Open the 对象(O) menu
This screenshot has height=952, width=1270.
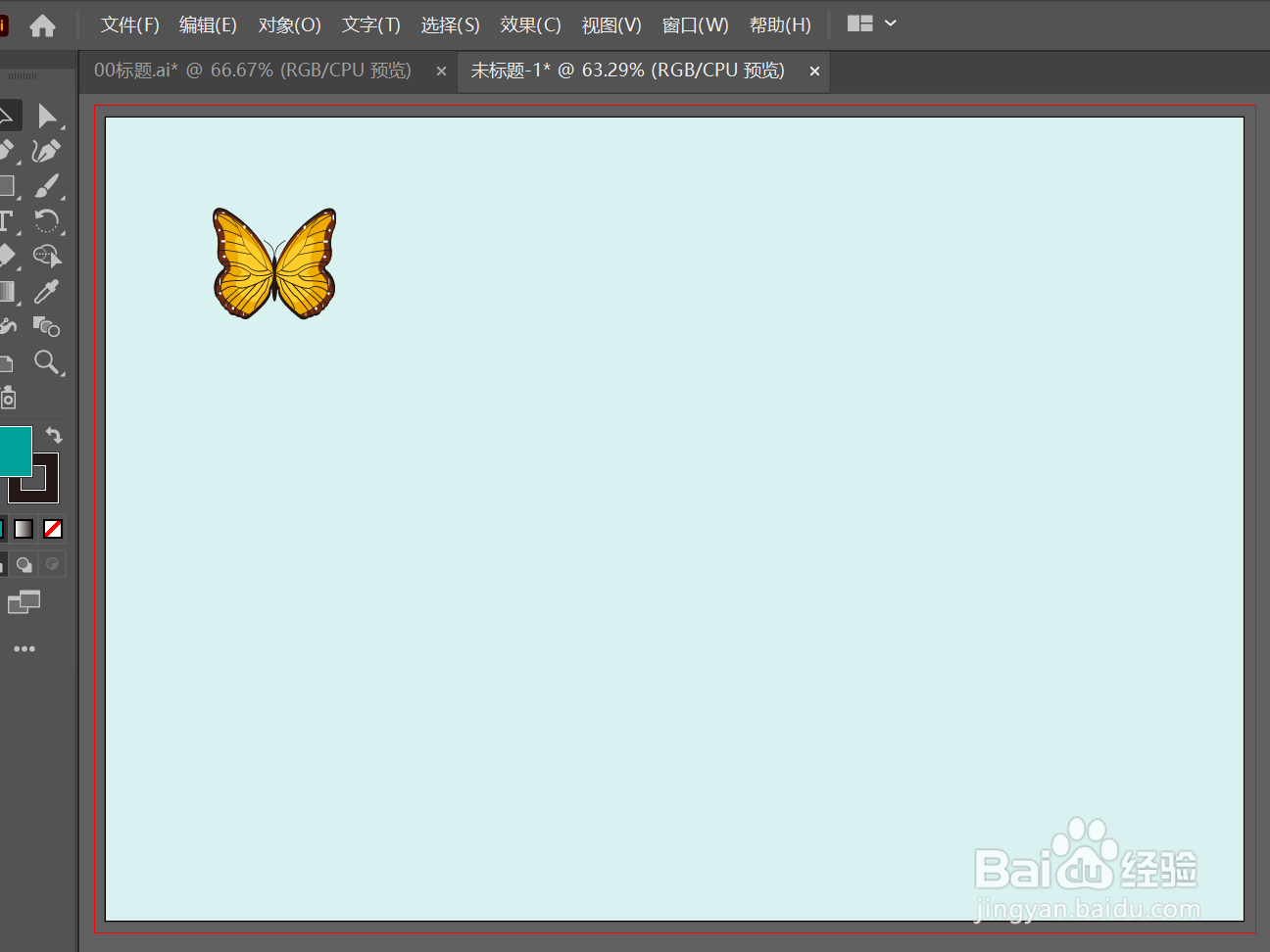tap(289, 24)
